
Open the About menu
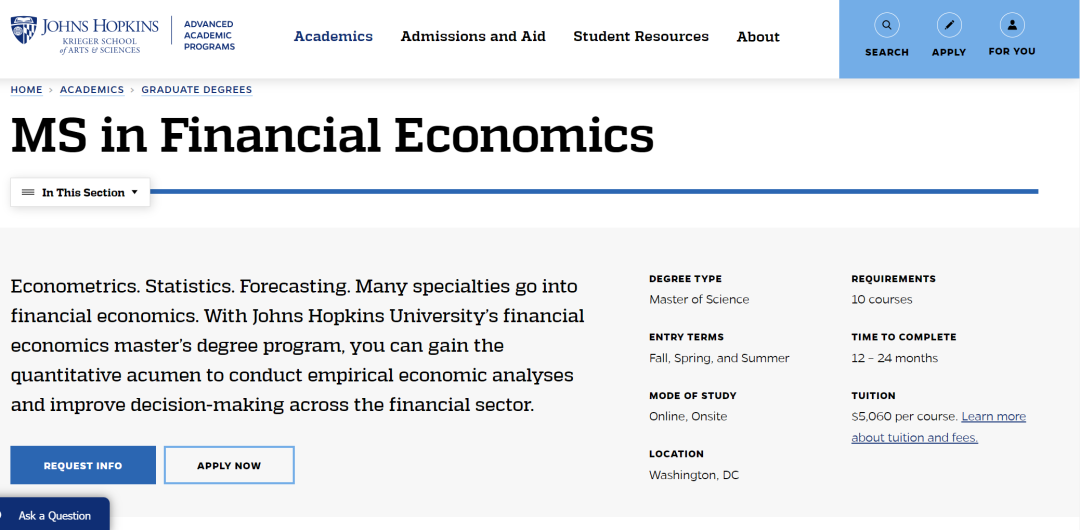pos(758,37)
